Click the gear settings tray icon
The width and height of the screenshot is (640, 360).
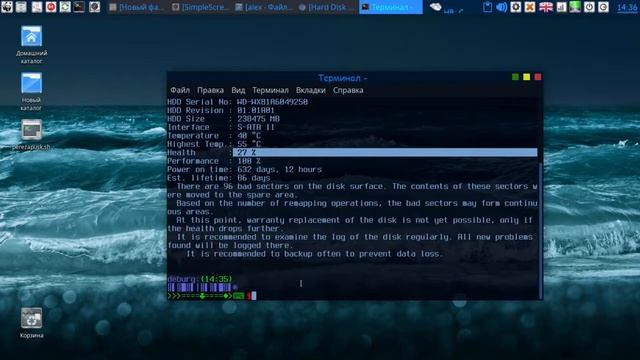(516, 7)
